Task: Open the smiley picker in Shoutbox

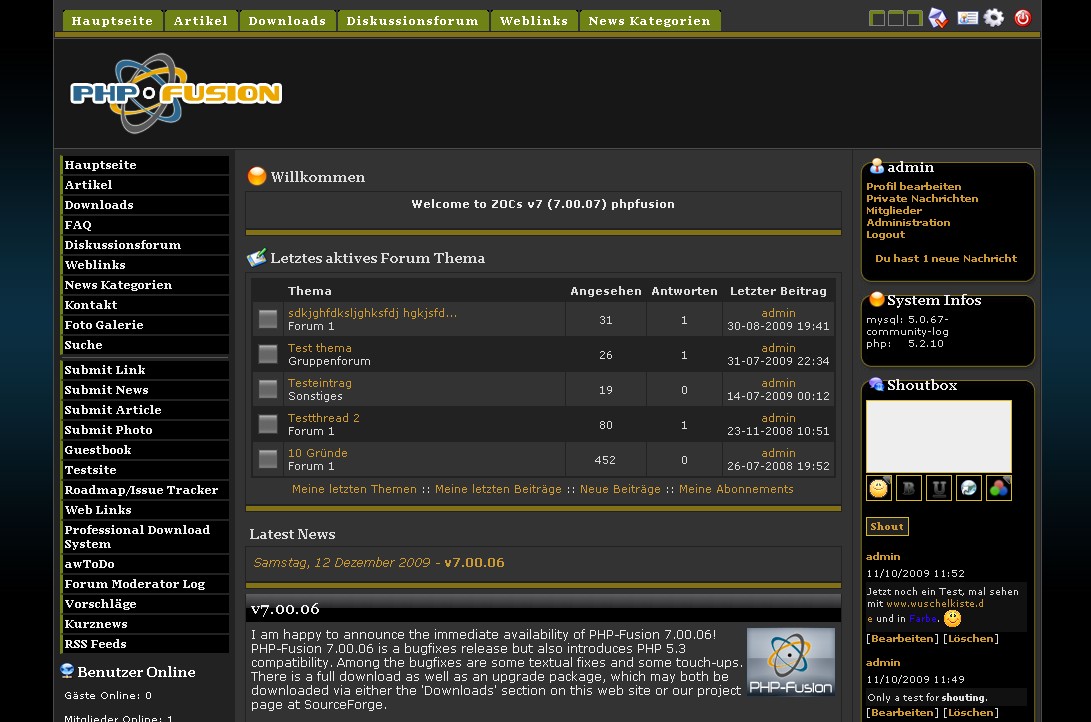Action: pyautogui.click(x=879, y=488)
